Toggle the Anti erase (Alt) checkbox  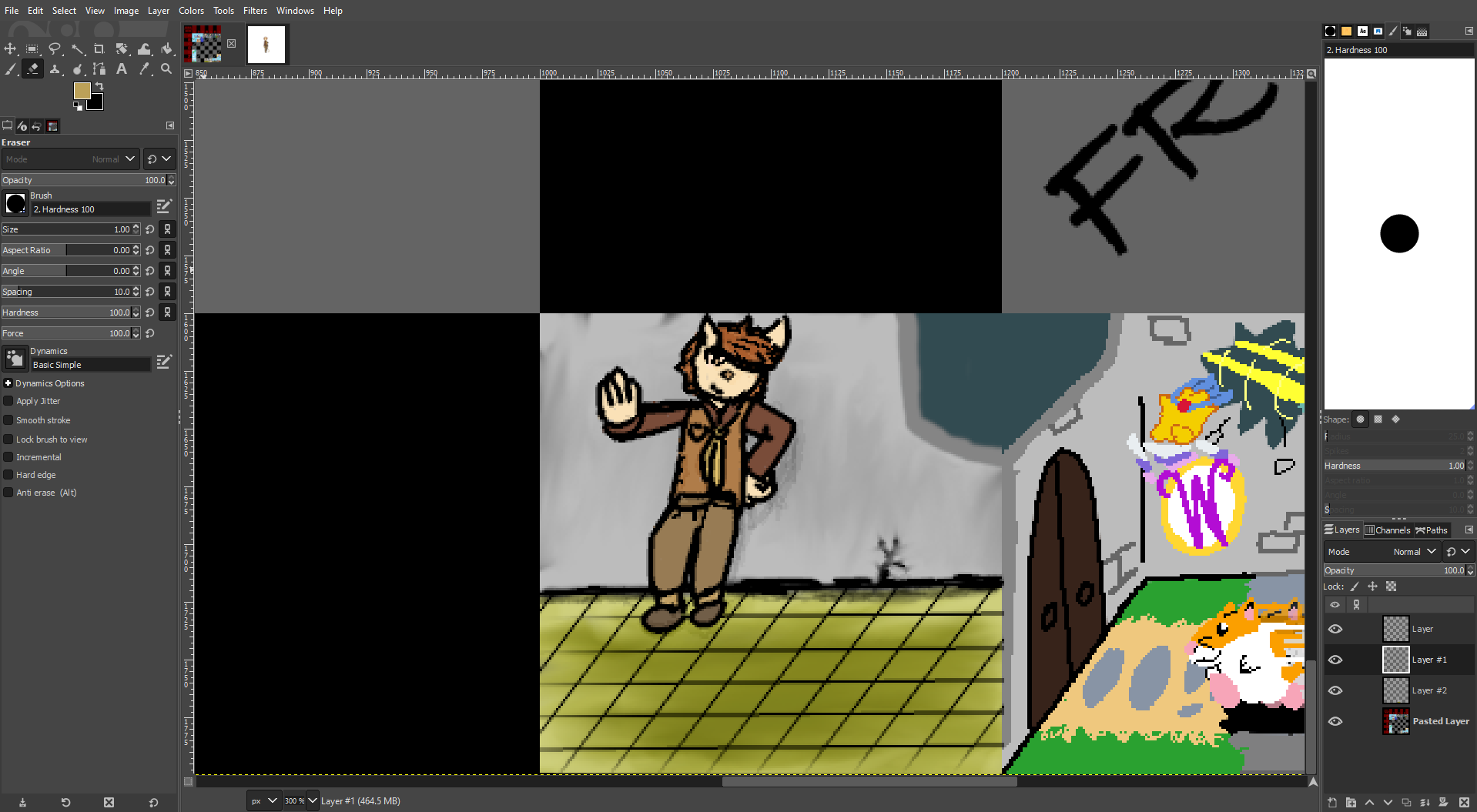click(8, 493)
